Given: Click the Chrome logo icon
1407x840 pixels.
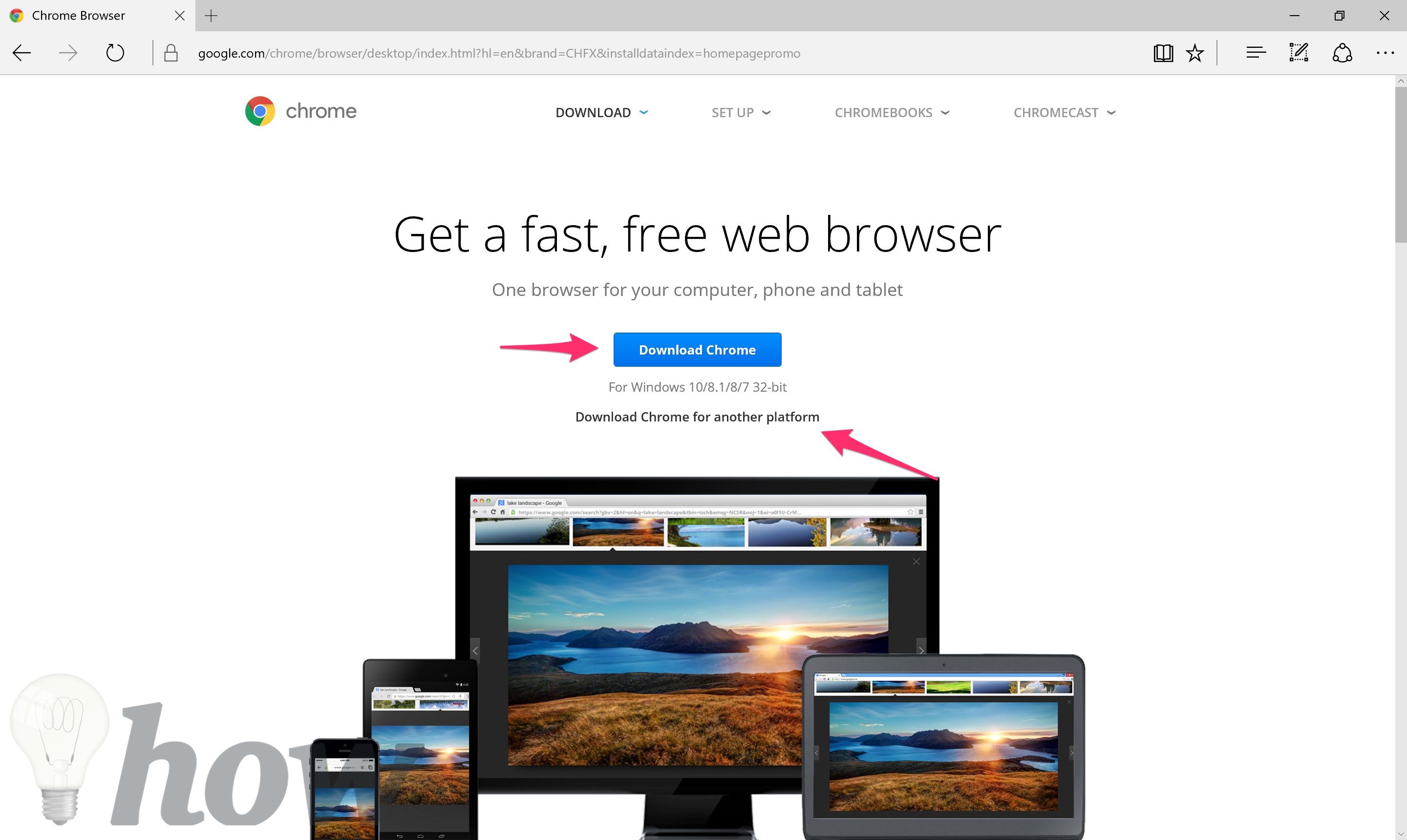Looking at the screenshot, I should 258,111.
